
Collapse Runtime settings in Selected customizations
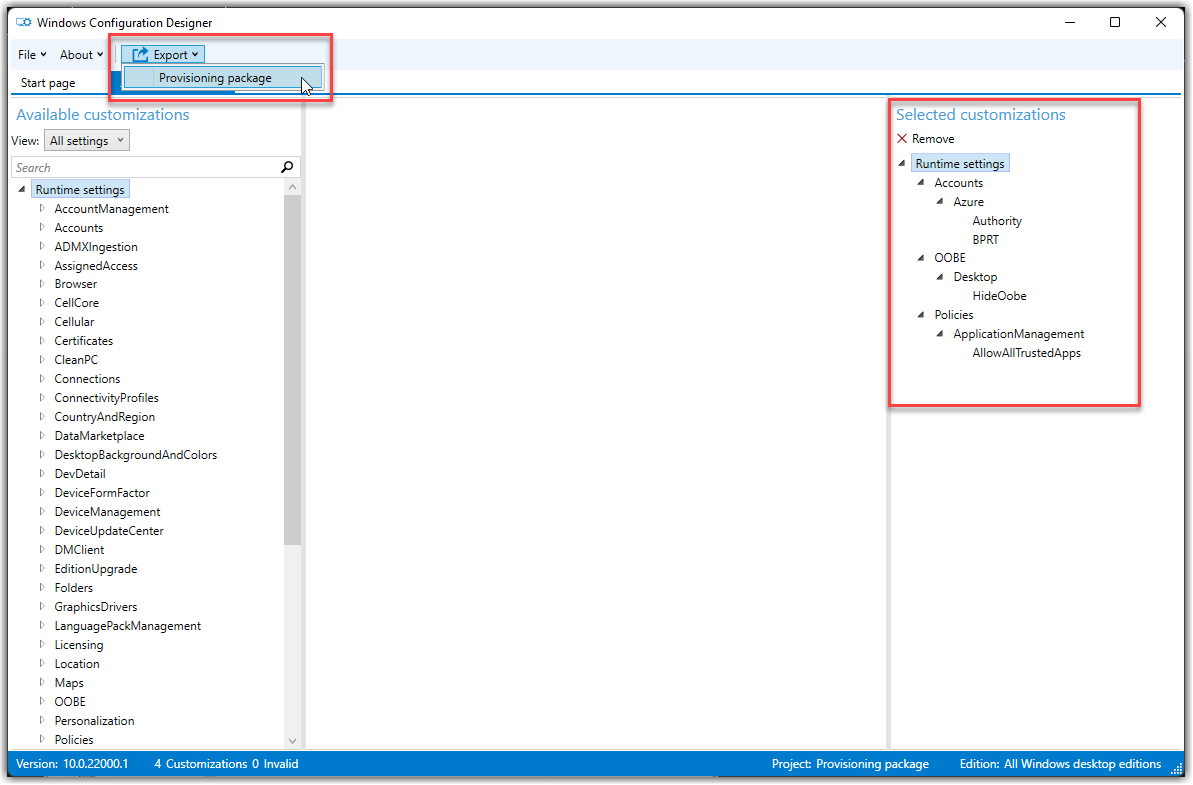902,164
